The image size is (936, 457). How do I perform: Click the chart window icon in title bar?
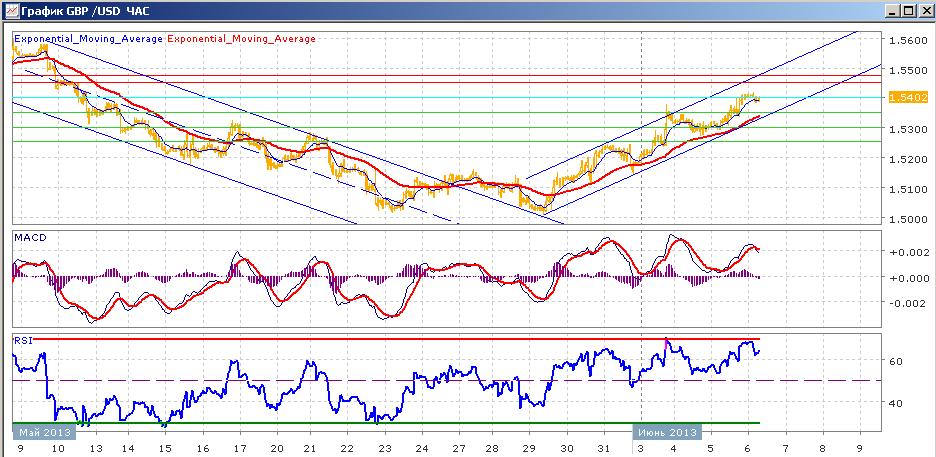click(x=11, y=11)
